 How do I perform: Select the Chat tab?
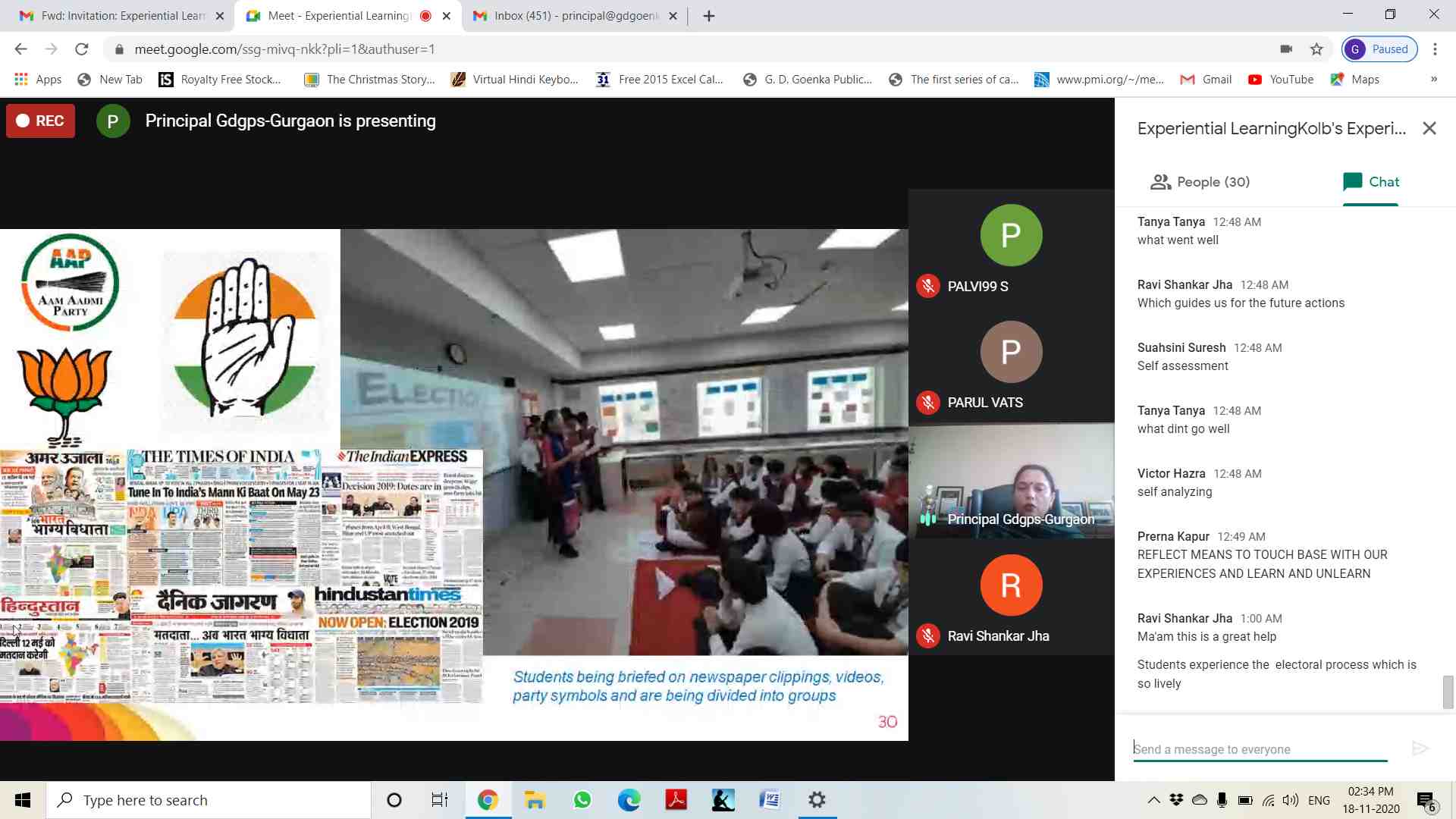(1370, 182)
